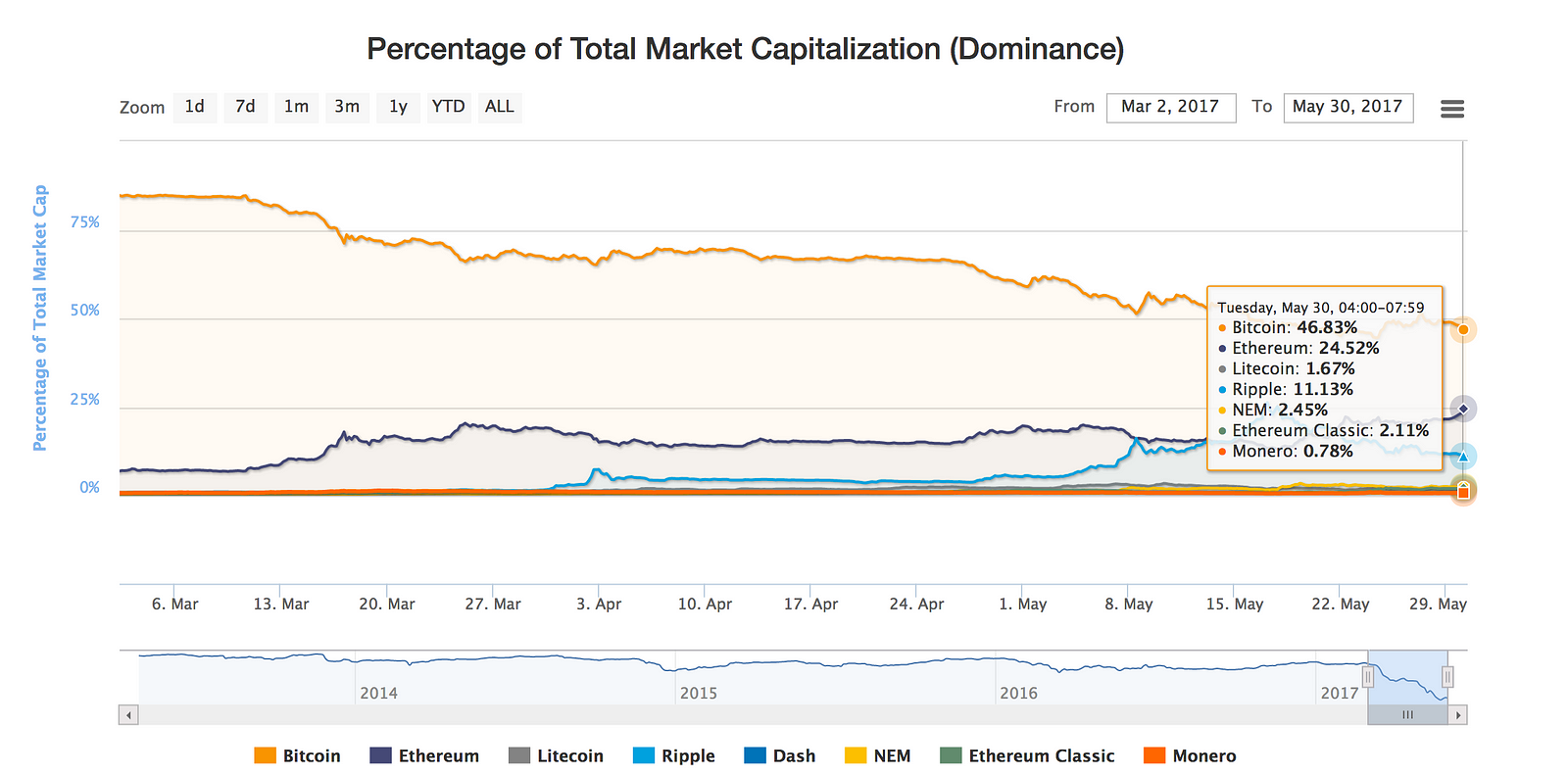The width and height of the screenshot is (1568, 775).
Task: Set zoom range to 7d
Action: coord(245,107)
